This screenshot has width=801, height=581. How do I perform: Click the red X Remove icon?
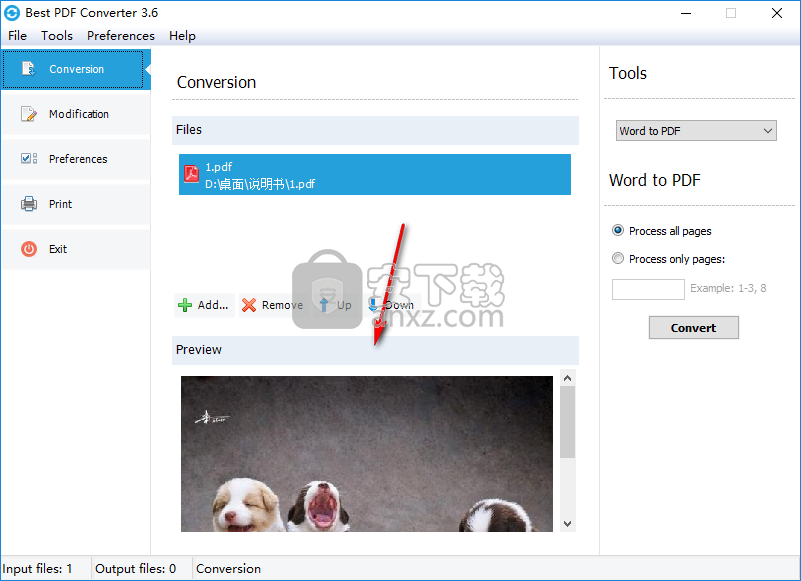(x=249, y=305)
